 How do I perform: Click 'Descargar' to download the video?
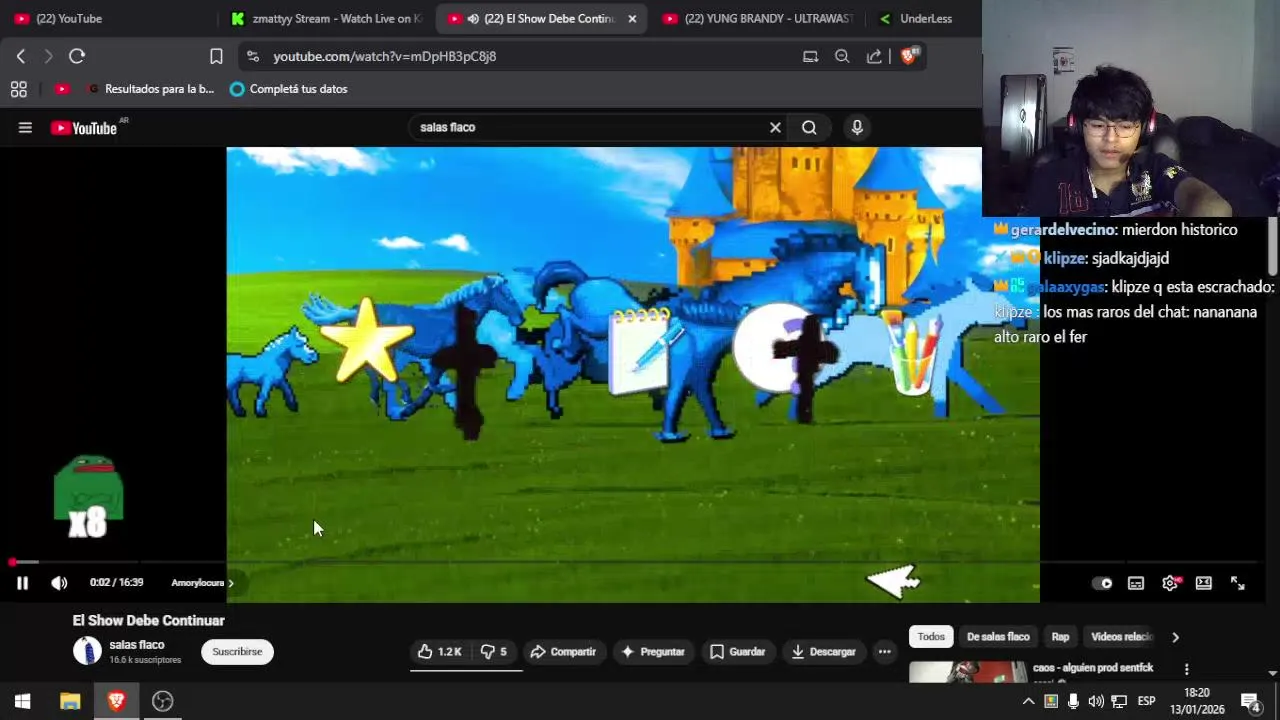823,652
